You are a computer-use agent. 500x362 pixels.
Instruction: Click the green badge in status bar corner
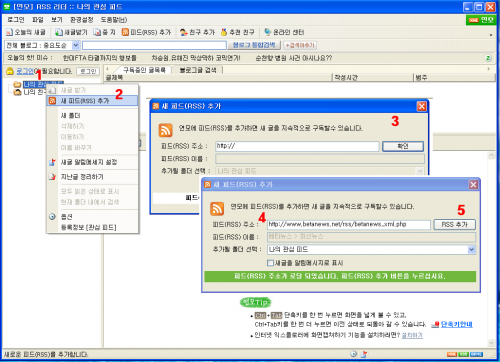click(x=464, y=354)
